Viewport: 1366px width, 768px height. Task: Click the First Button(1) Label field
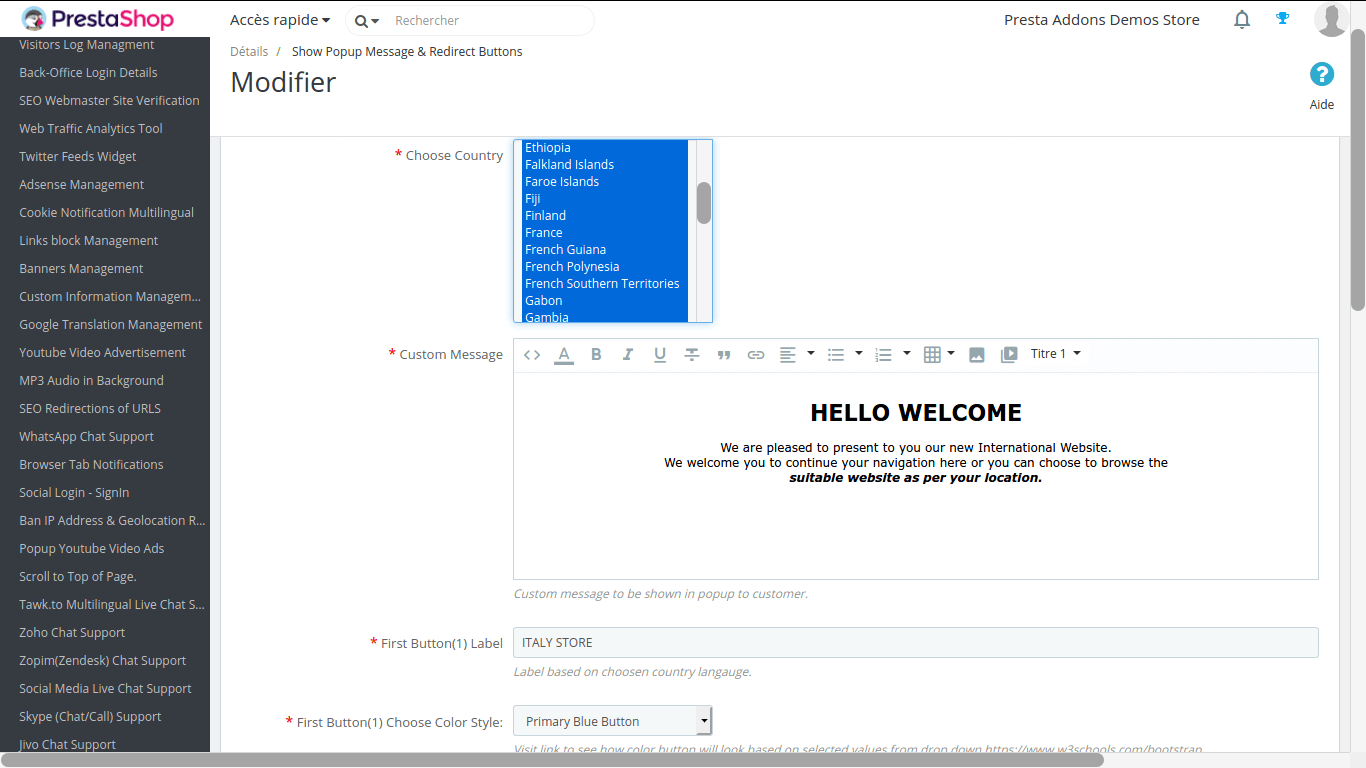tap(915, 642)
